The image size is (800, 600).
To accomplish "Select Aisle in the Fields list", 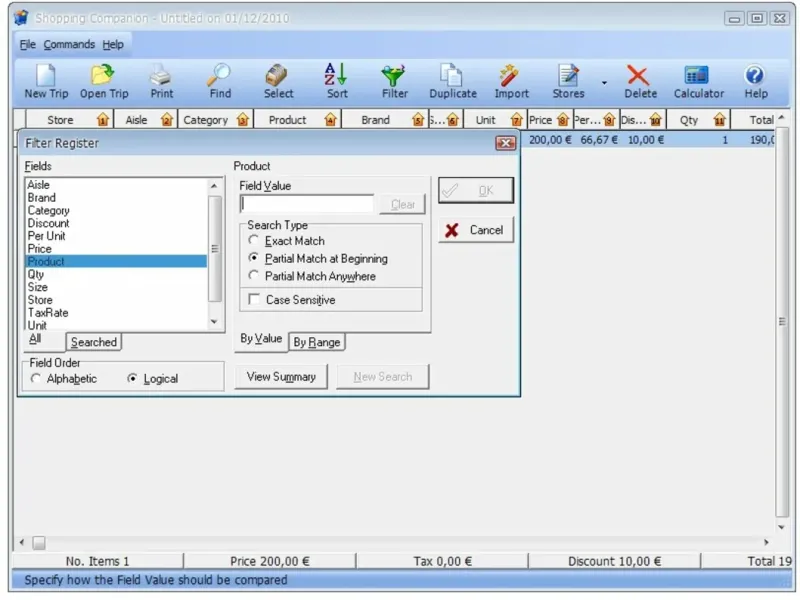I will [x=116, y=185].
